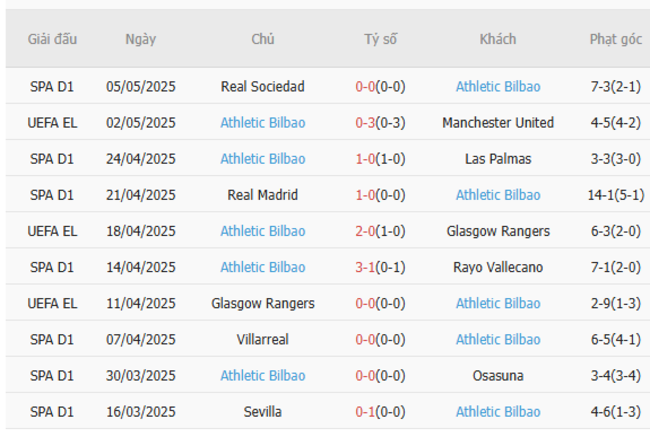Click the 0-3 score against Manchester United

(365, 123)
